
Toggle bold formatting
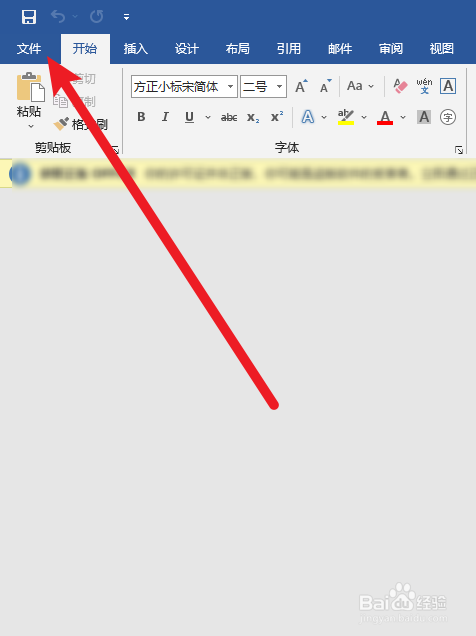(x=141, y=117)
